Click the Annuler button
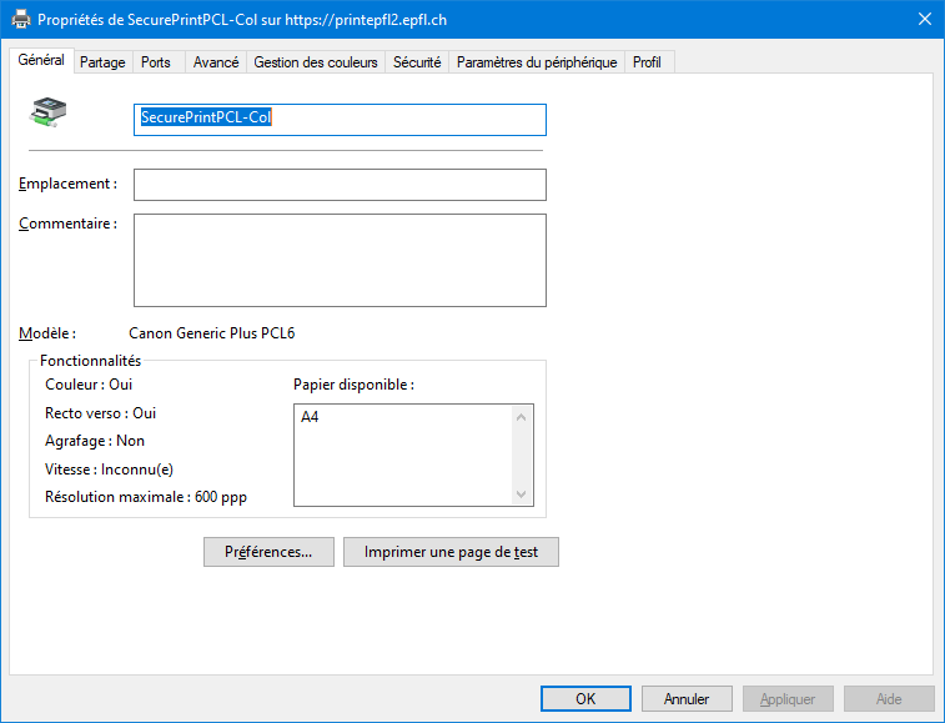 coord(687,699)
